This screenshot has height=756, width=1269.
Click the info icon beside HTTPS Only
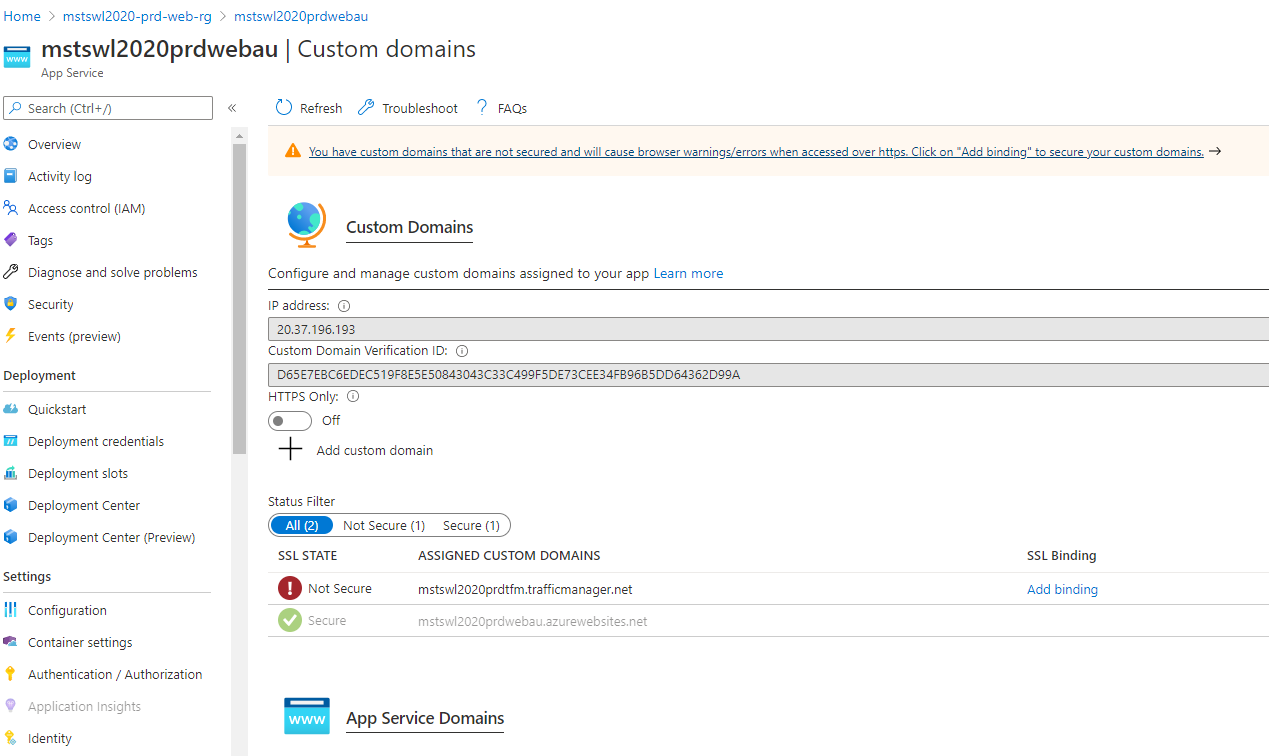[353, 396]
